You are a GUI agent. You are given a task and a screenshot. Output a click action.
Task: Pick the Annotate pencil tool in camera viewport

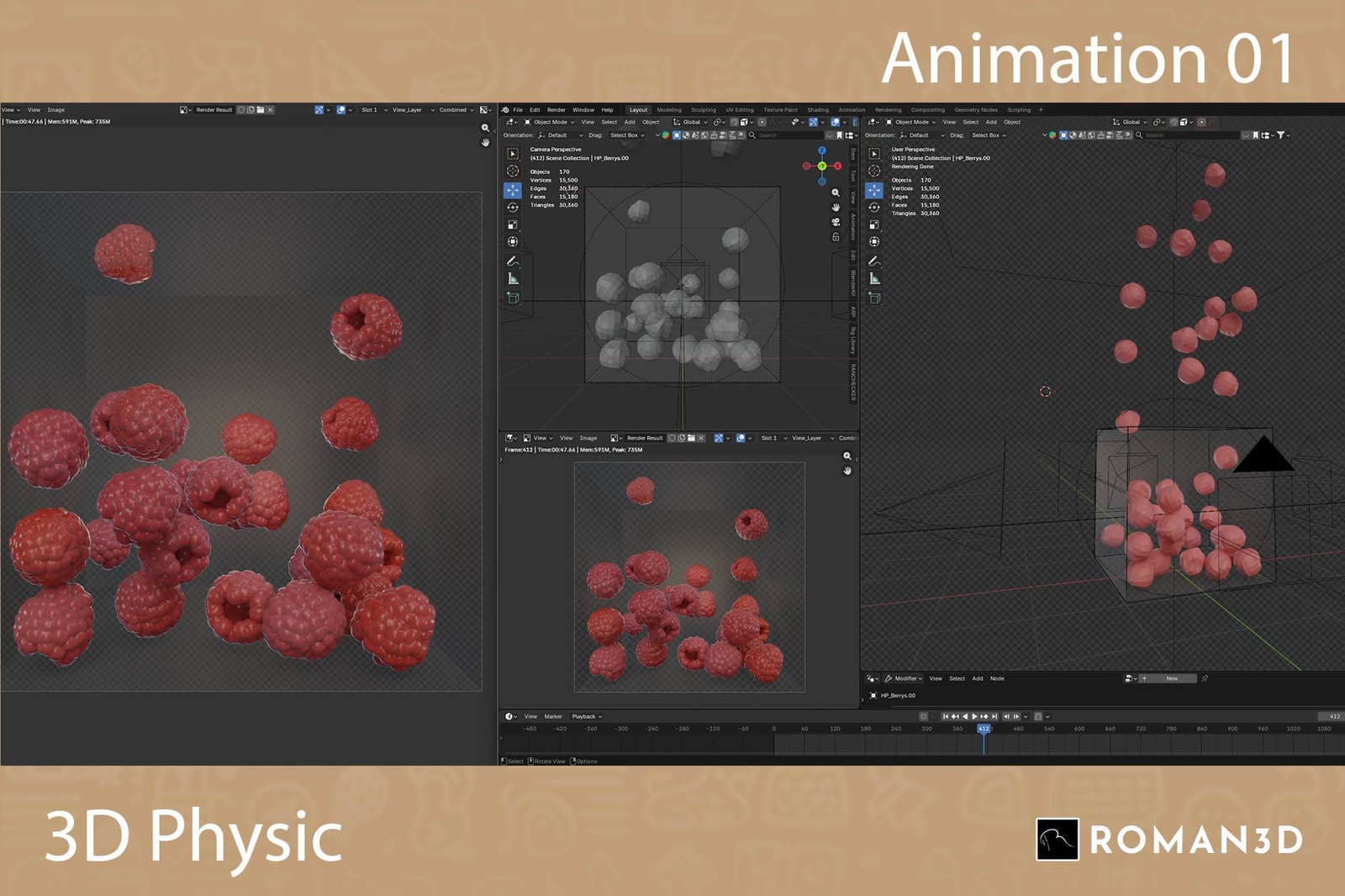pyautogui.click(x=513, y=261)
